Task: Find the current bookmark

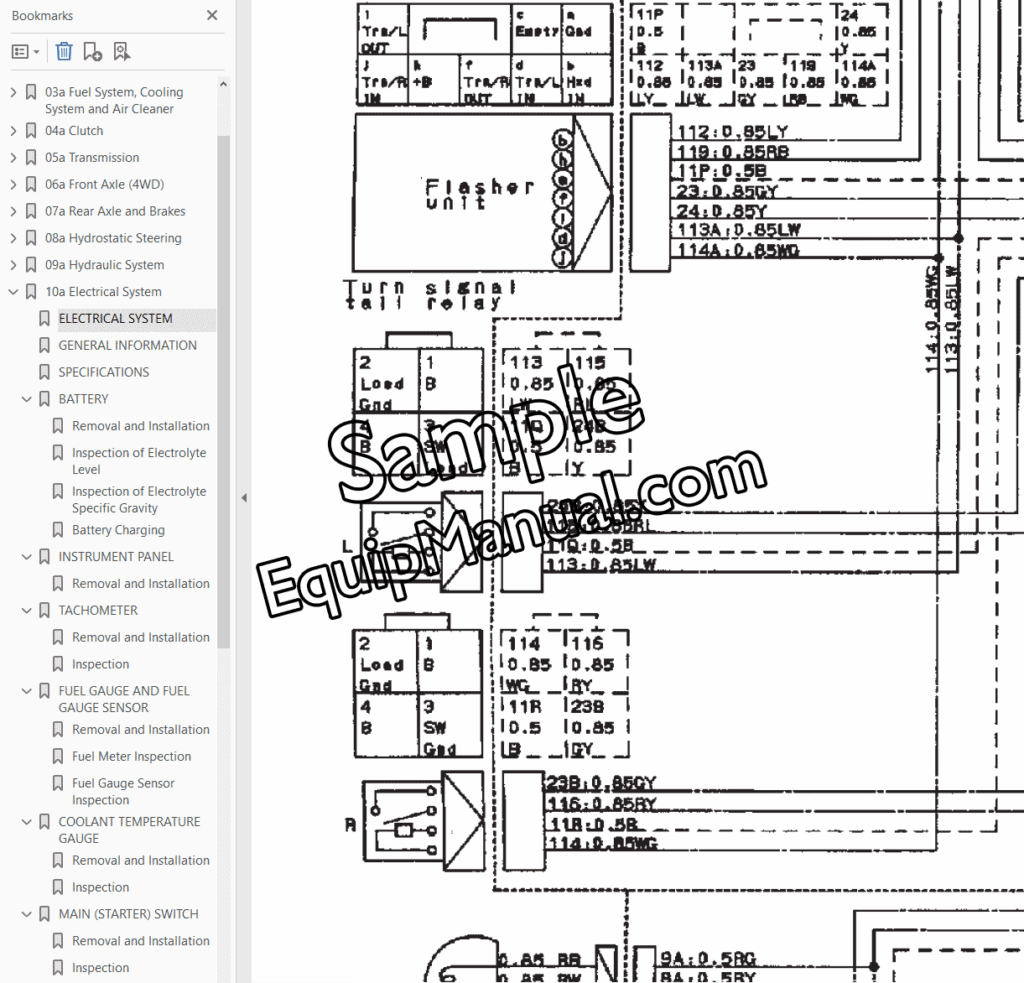Action: pyautogui.click(x=121, y=52)
